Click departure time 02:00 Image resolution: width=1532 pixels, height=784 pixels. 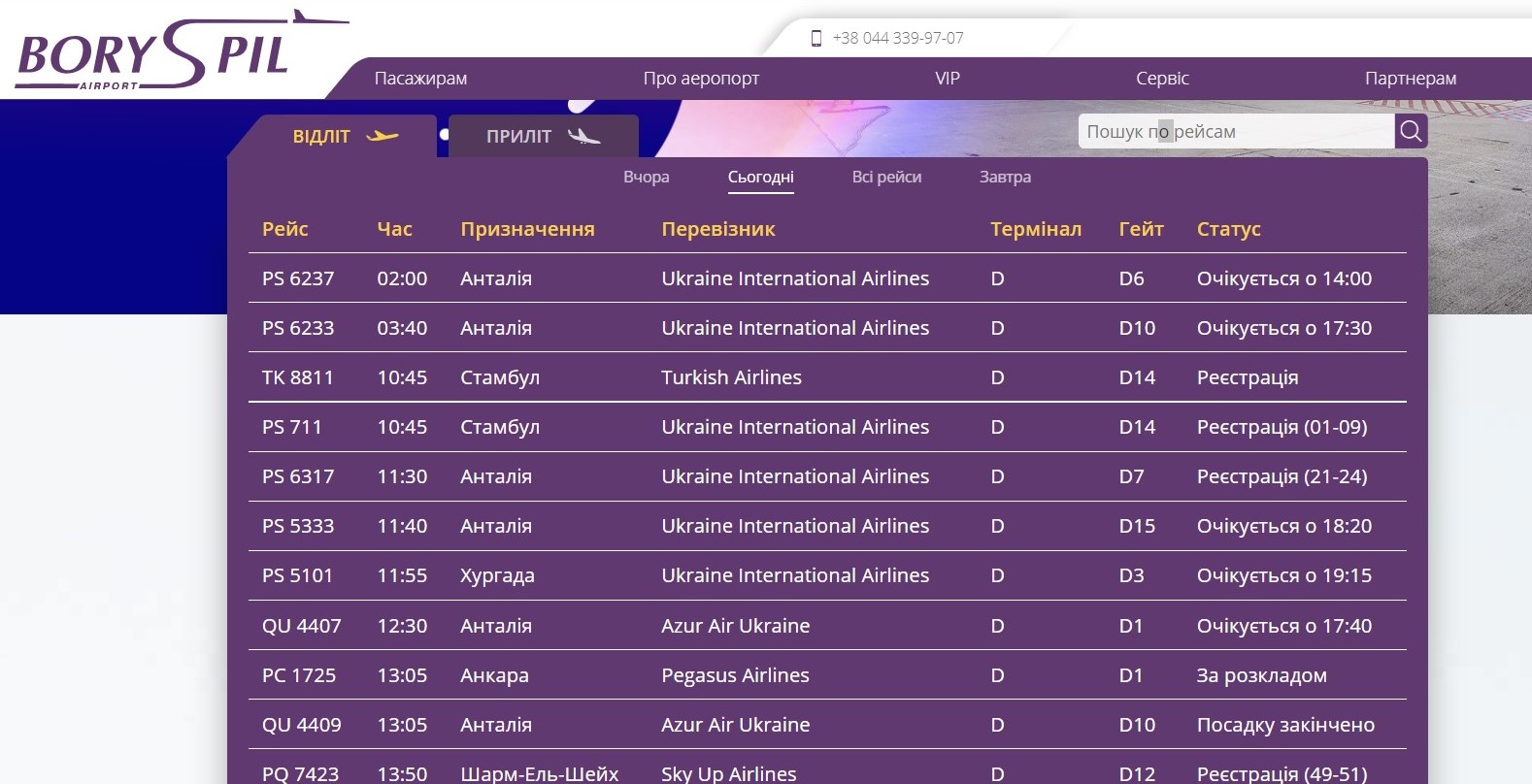[x=402, y=278]
